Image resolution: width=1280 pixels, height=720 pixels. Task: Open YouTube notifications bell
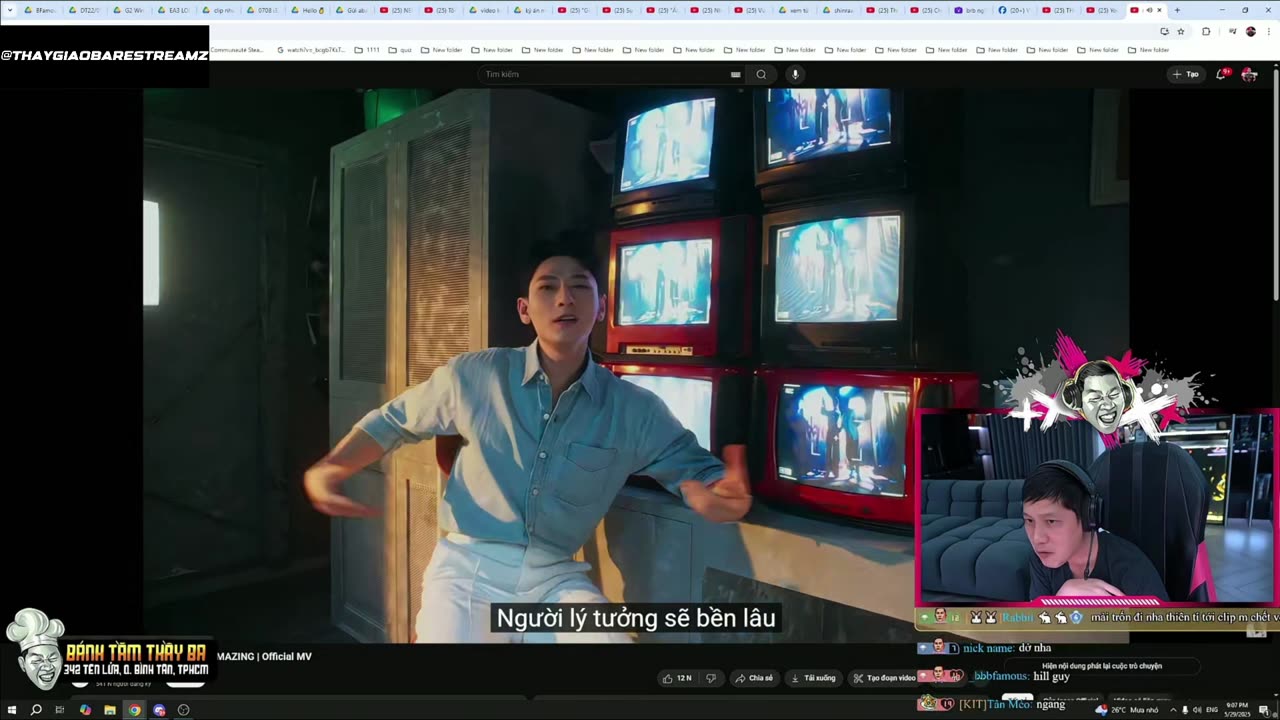click(1224, 74)
